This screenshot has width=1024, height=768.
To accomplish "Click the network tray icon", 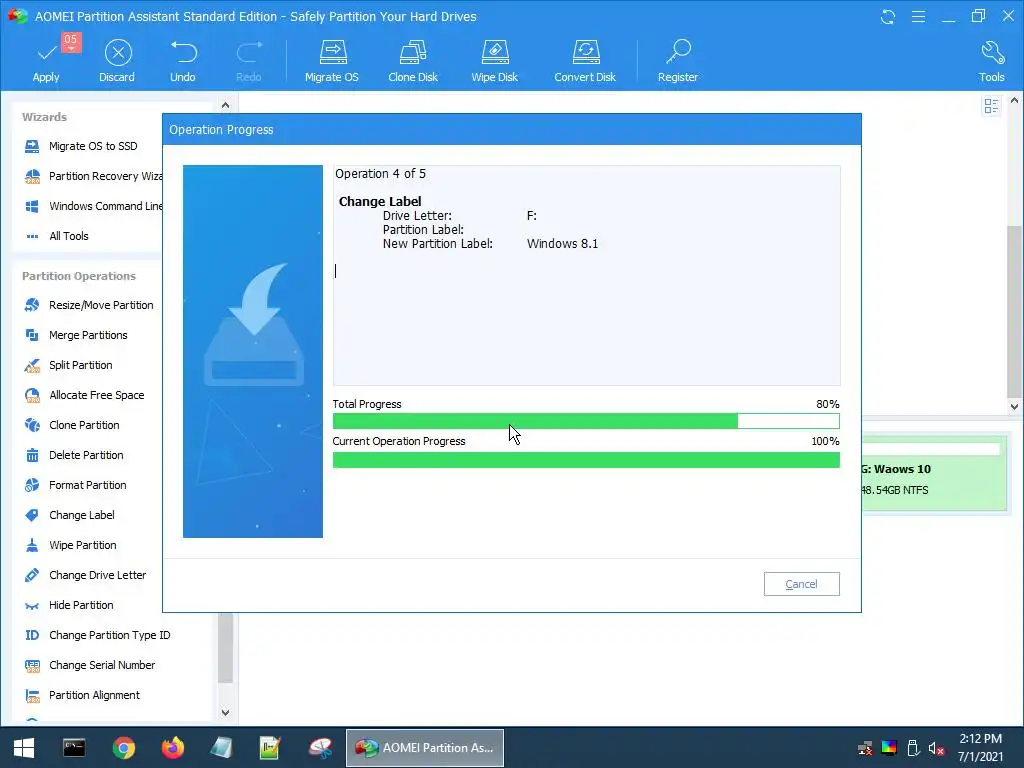I will (x=865, y=748).
